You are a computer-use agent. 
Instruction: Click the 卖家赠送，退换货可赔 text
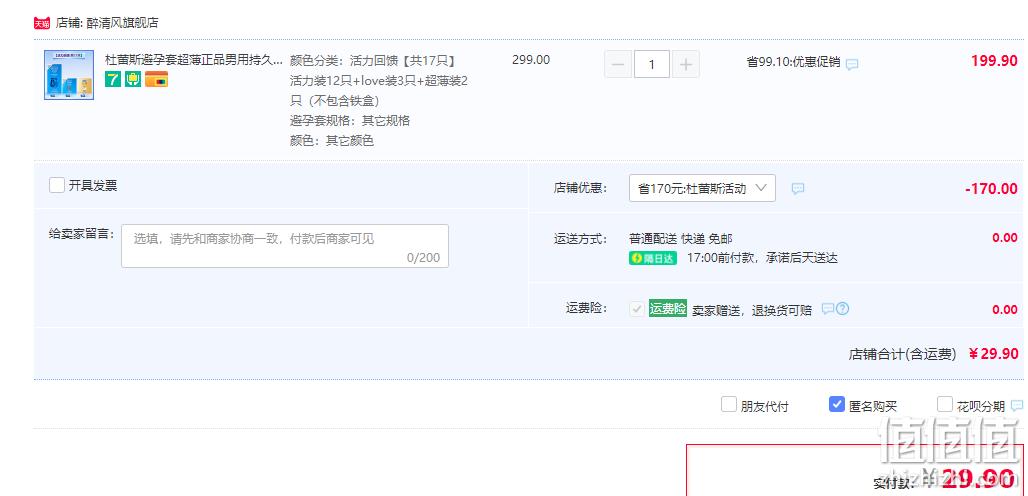coord(752,310)
